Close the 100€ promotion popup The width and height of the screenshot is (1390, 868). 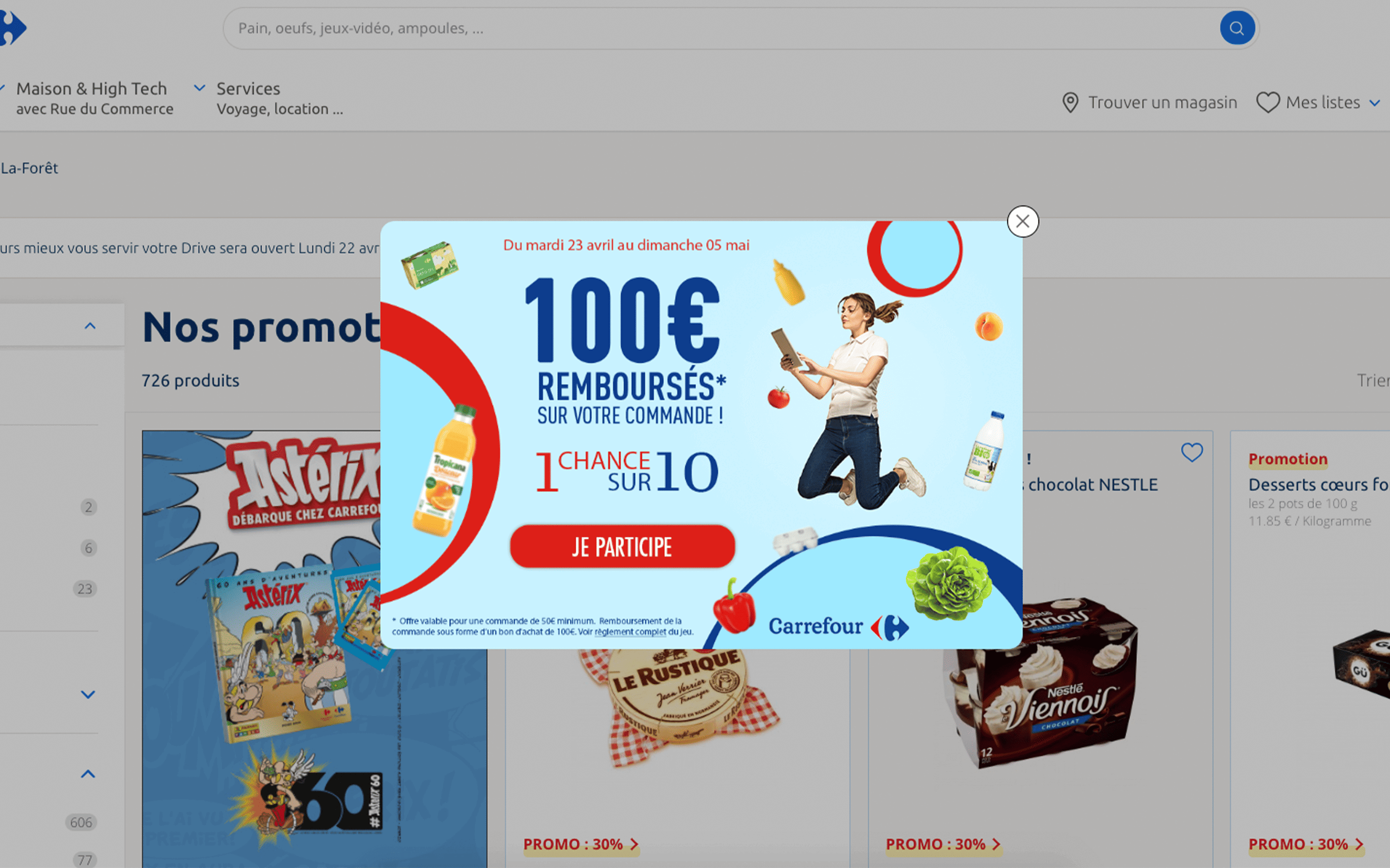1023,221
